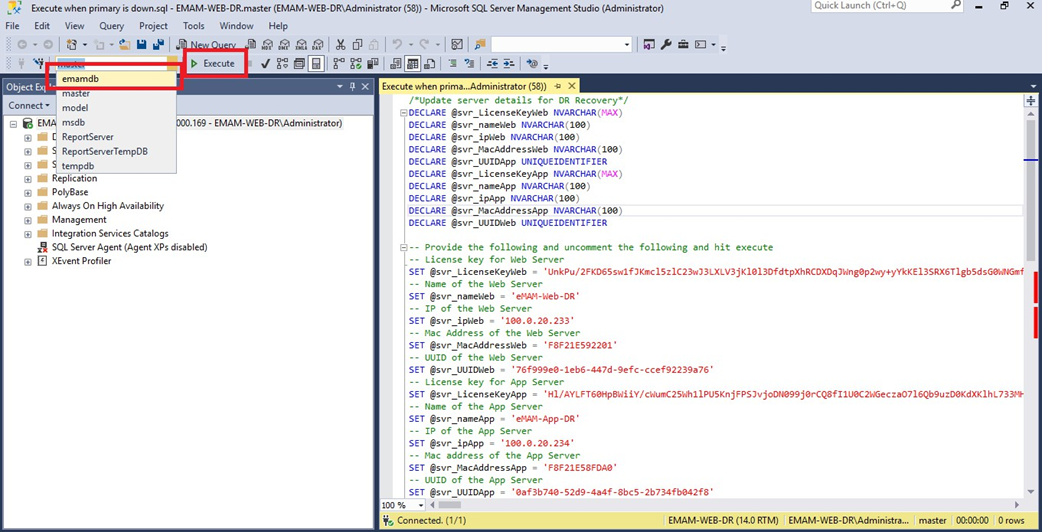Switch output to Results to Grid
This screenshot has height=532, width=1042.
pyautogui.click(x=413, y=64)
